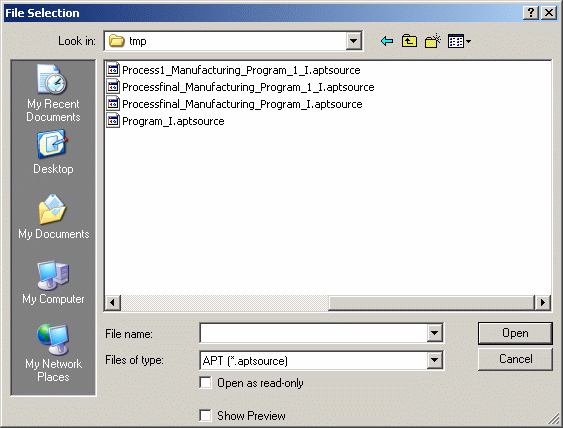Screen dimensions: 563x428
Task: Open the View Menu icon
Action: pos(459,41)
